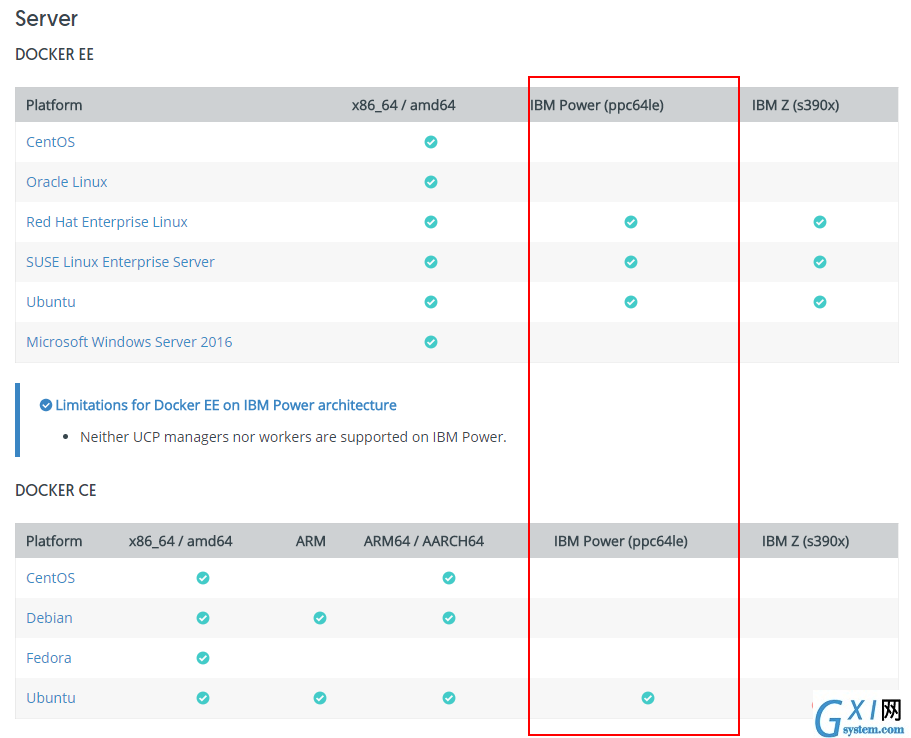This screenshot has width=911, height=738.
Task: Click Docker CE IBM Z (s390x) column header
Action: (x=805, y=541)
